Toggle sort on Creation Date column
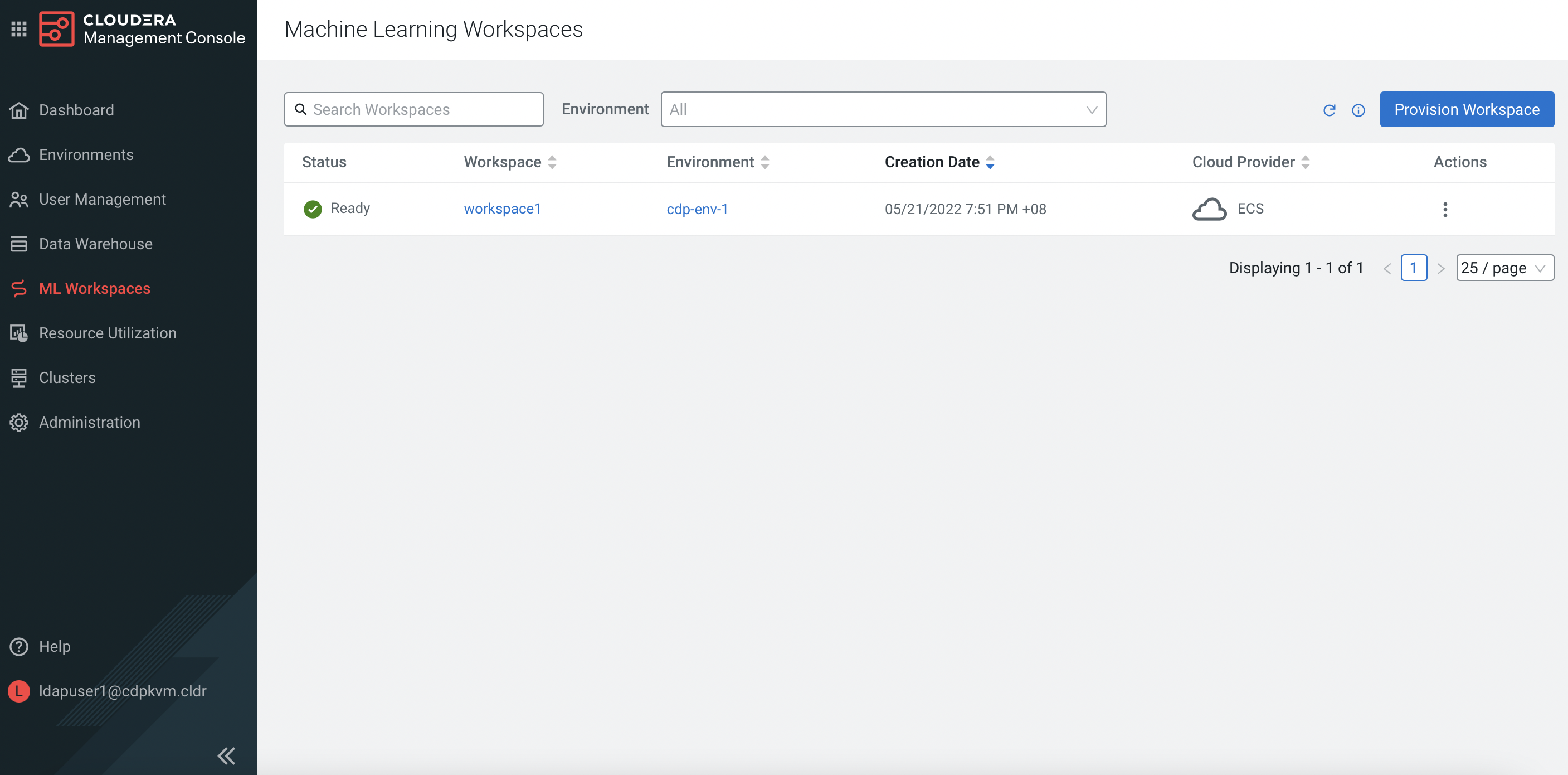The height and width of the screenshot is (775, 1568). coord(990,162)
